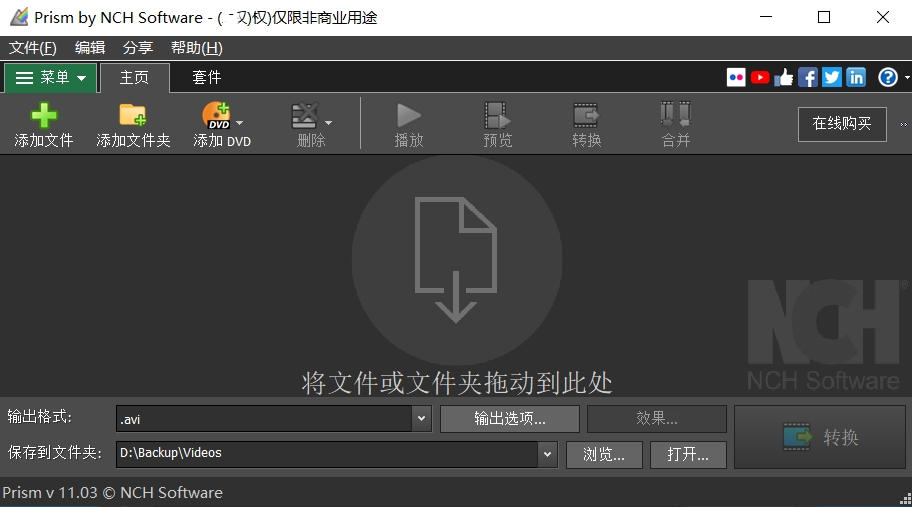Click the drop files circle in center

click(457, 260)
